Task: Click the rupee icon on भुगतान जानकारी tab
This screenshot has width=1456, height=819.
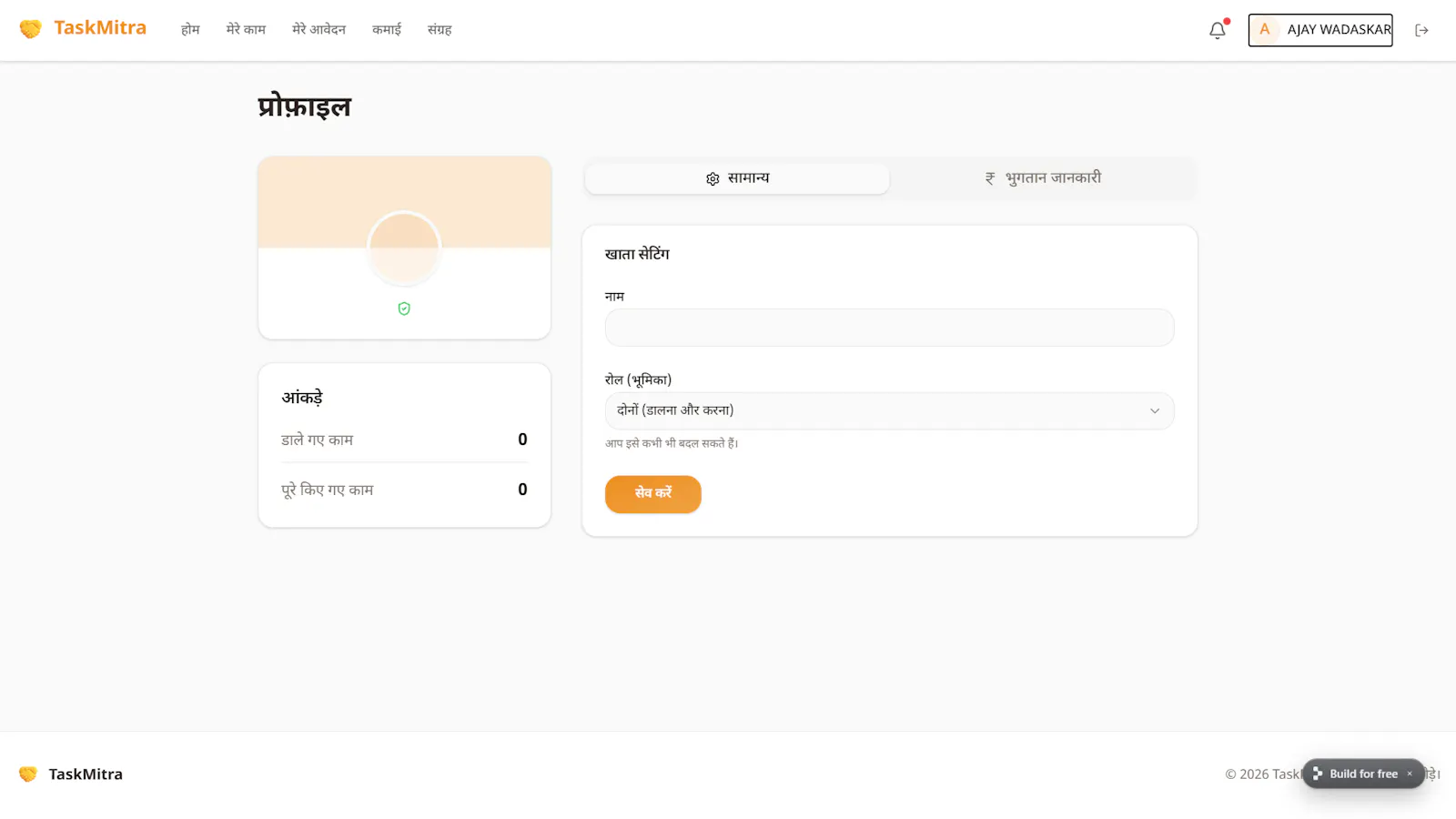Action: pyautogui.click(x=990, y=178)
